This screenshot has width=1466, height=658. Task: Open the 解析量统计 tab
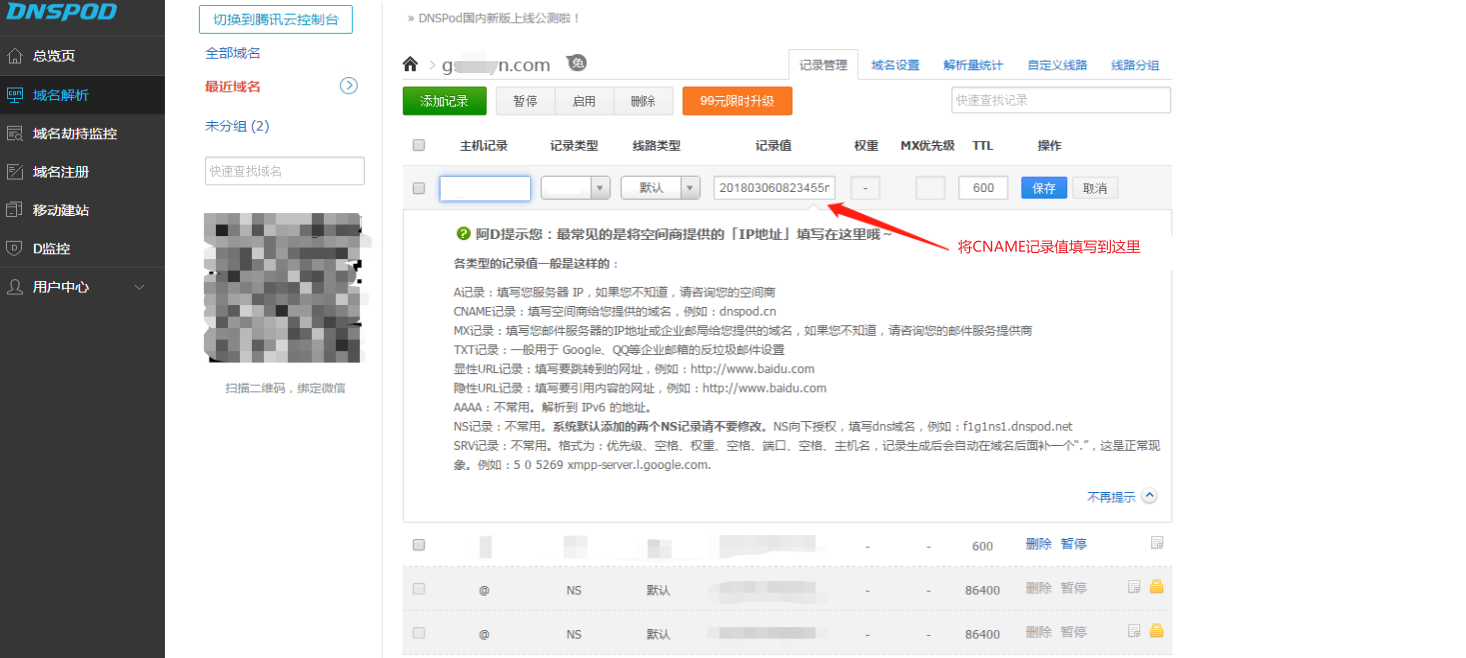click(x=973, y=65)
